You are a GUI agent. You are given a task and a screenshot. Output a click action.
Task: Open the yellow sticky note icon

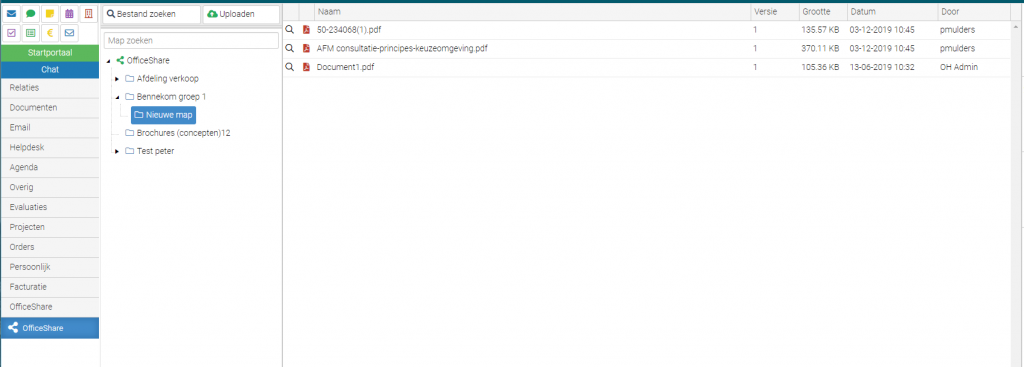[50, 14]
